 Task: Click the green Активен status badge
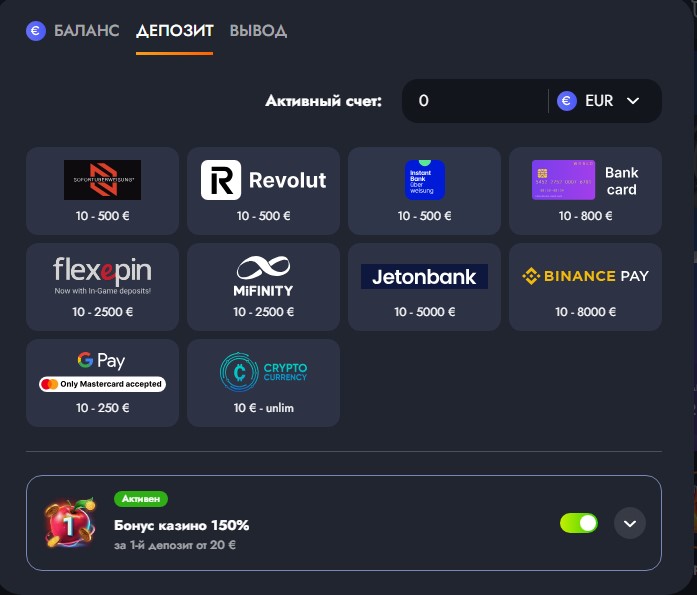pyautogui.click(x=141, y=499)
